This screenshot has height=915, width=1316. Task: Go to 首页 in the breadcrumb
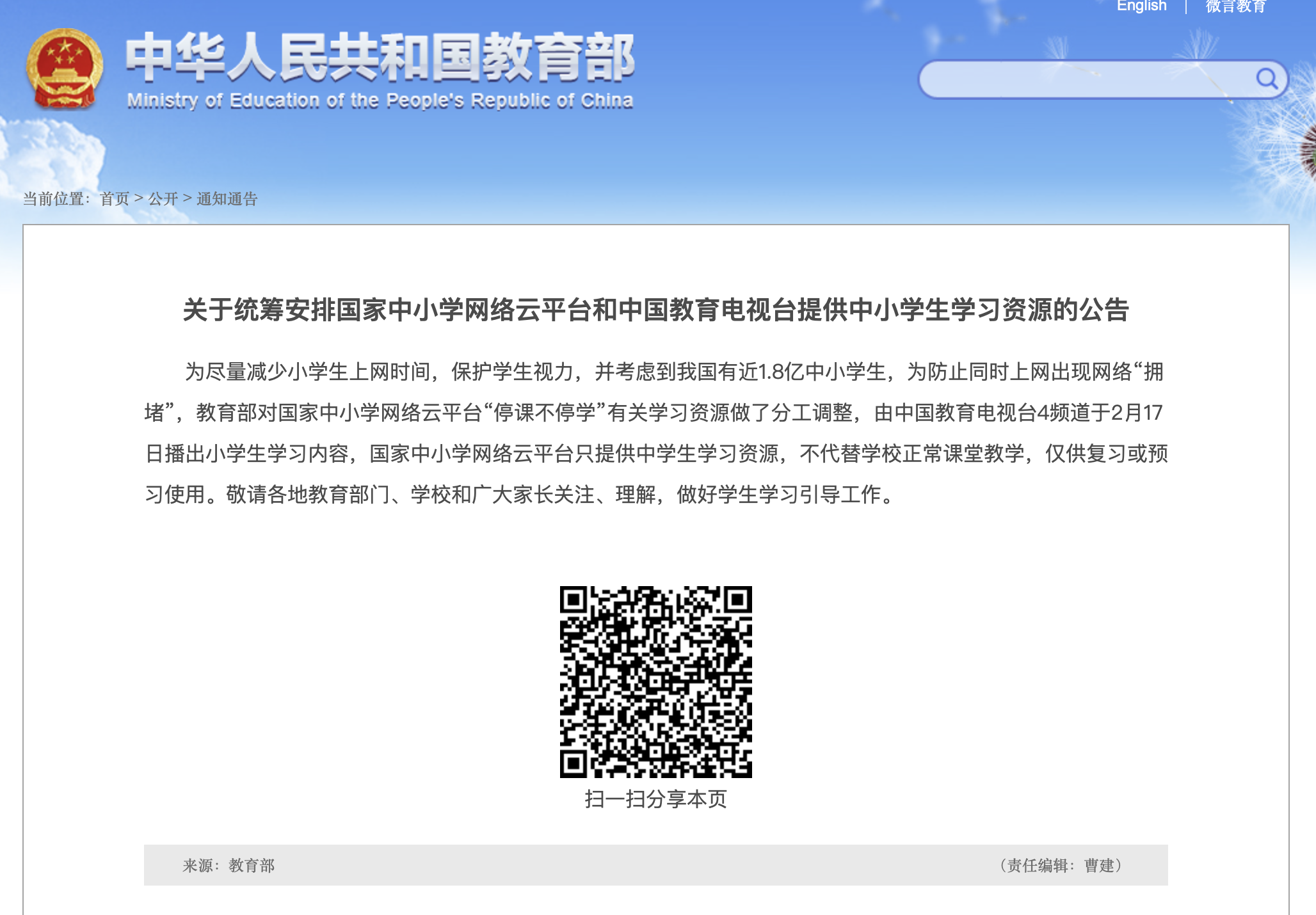[x=115, y=199]
